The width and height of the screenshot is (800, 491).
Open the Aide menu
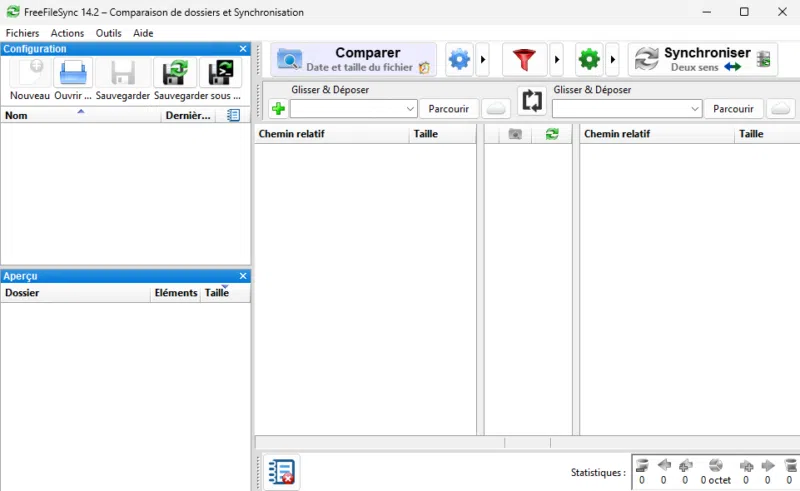coord(143,33)
